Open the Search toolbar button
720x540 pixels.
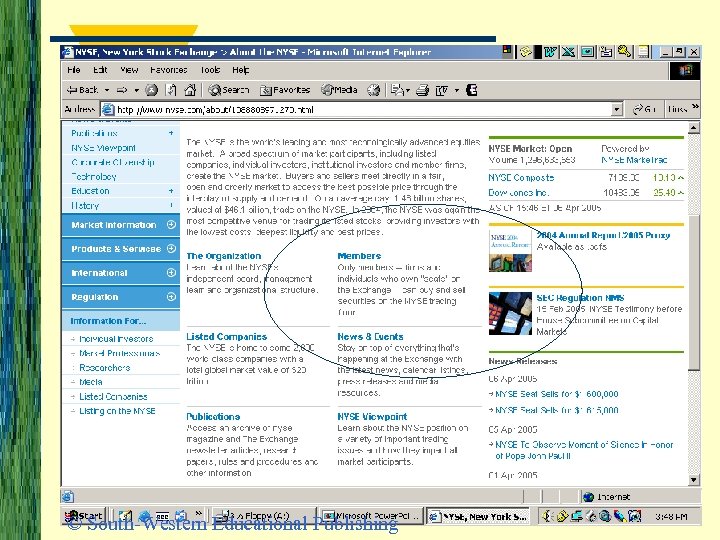pyautogui.click(x=229, y=90)
